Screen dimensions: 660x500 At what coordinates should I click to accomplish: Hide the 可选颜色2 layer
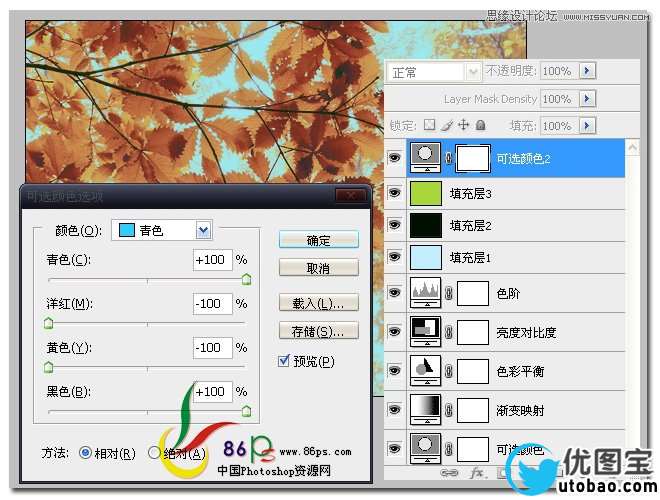pyautogui.click(x=394, y=158)
